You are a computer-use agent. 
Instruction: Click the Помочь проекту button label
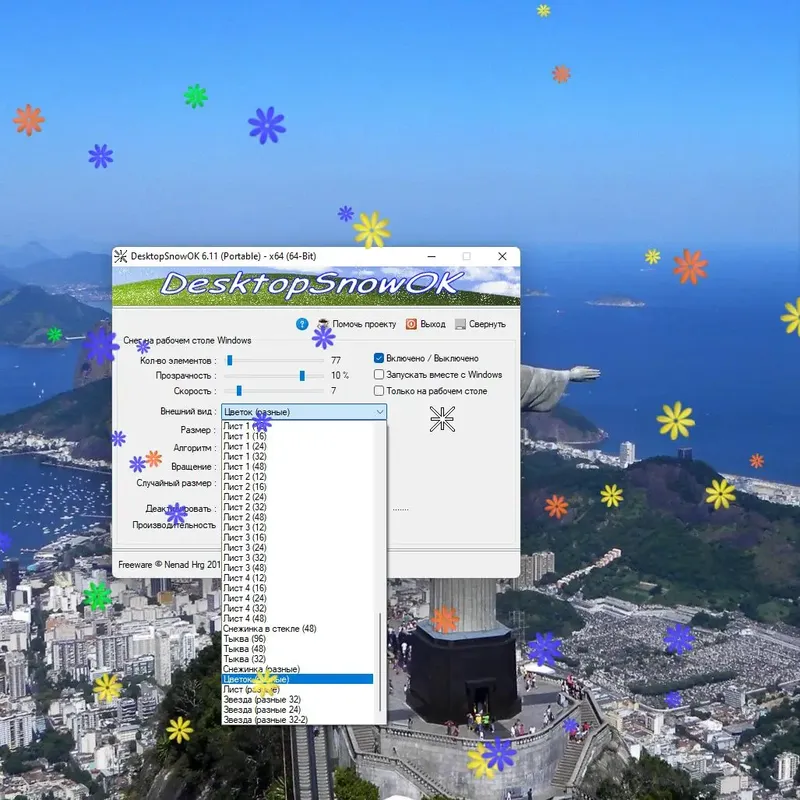(x=364, y=324)
